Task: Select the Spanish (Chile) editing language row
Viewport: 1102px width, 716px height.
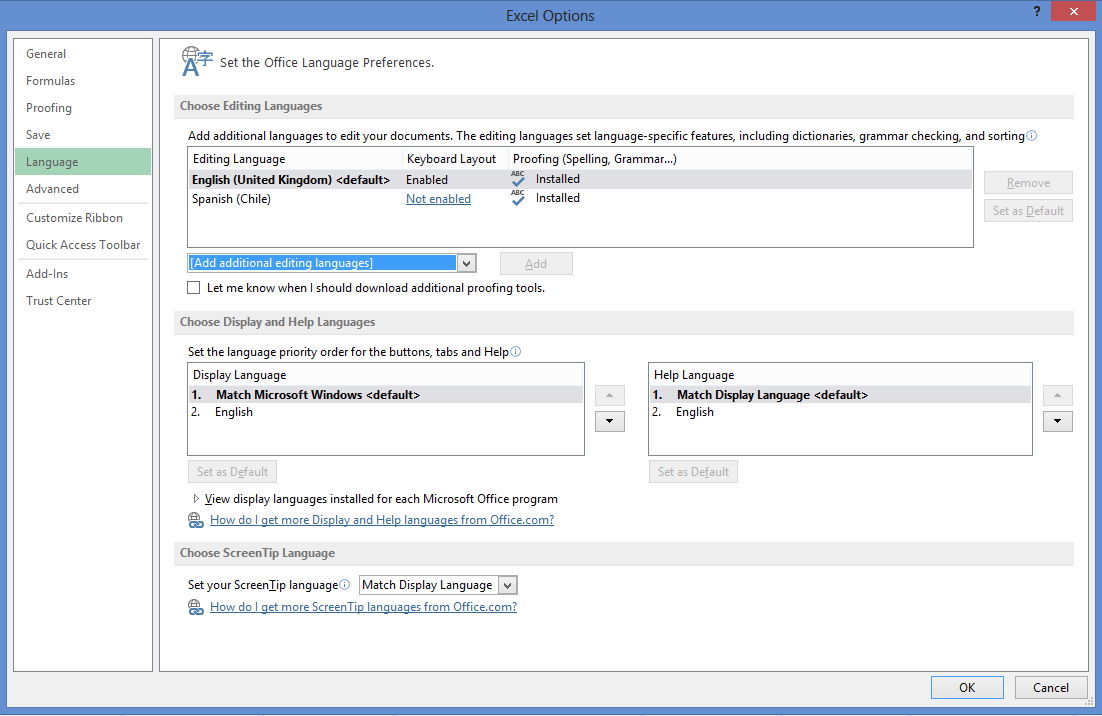Action: [580, 199]
